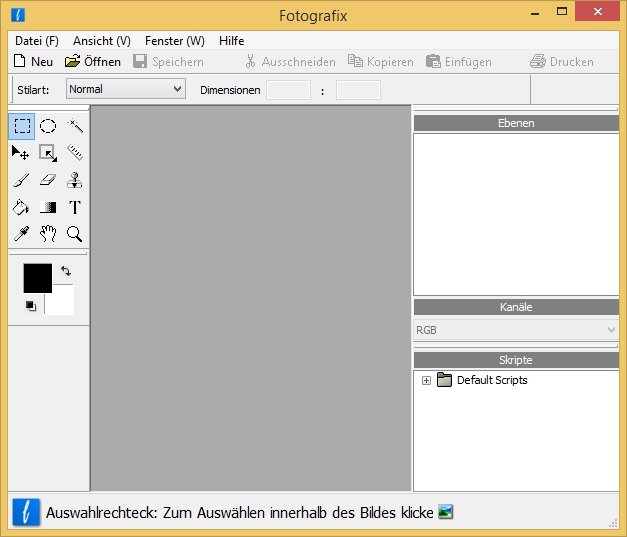The image size is (627, 537).
Task: Activate the Paint Bucket fill tool
Action: pos(20,207)
